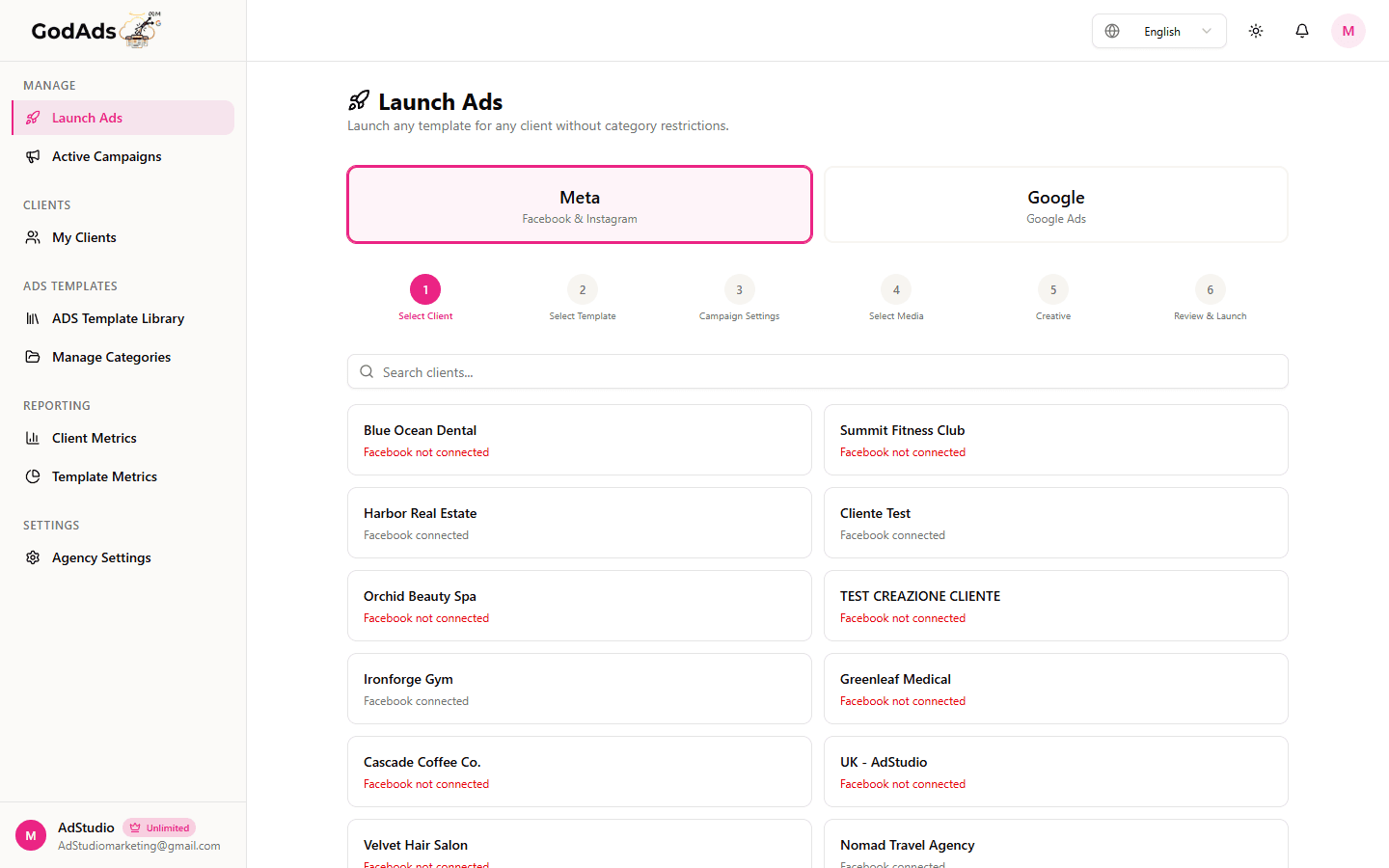Image resolution: width=1389 pixels, height=868 pixels.
Task: Open My Clients via the people icon
Action: point(33,236)
